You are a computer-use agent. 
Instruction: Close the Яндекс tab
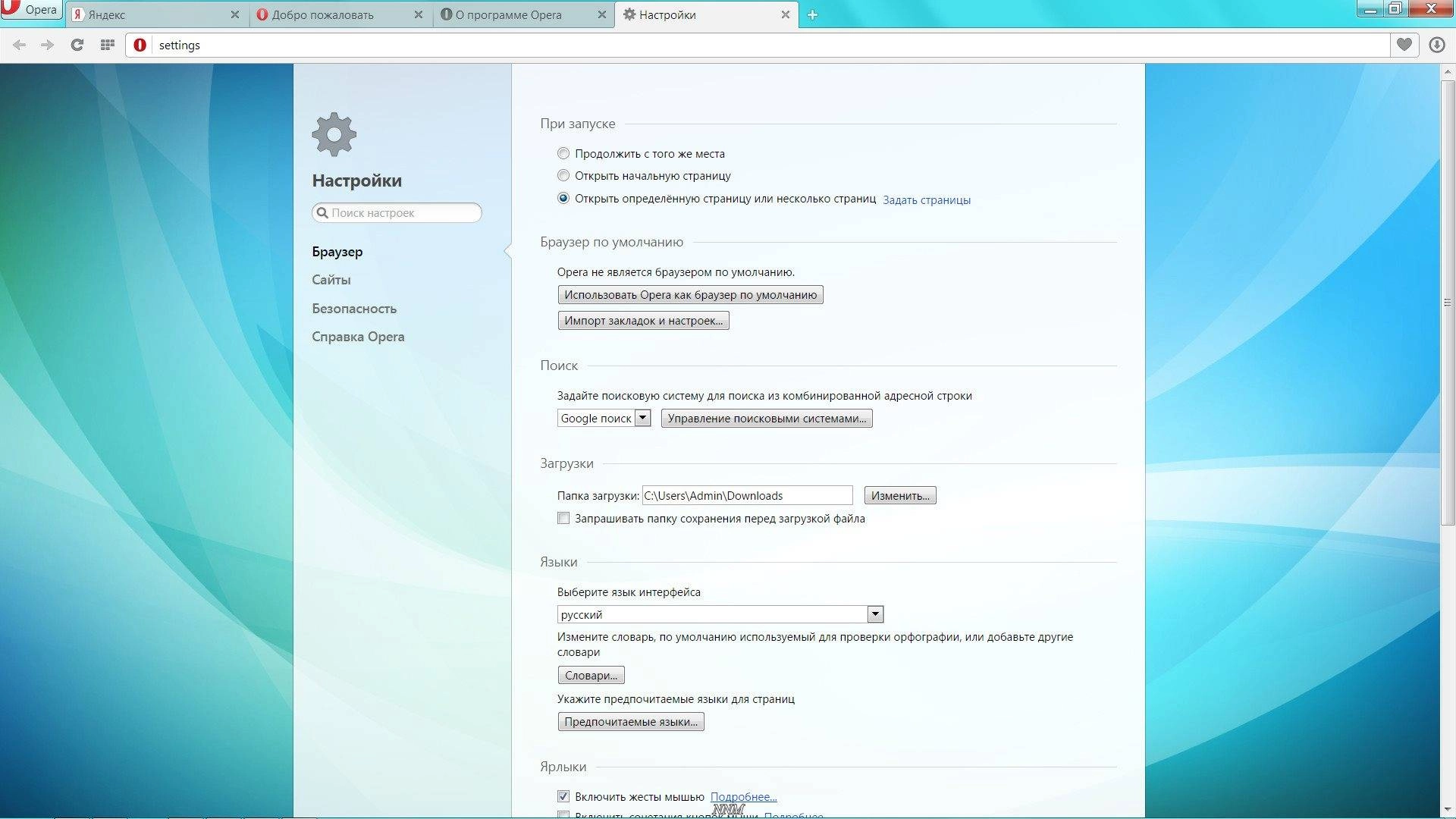point(235,14)
